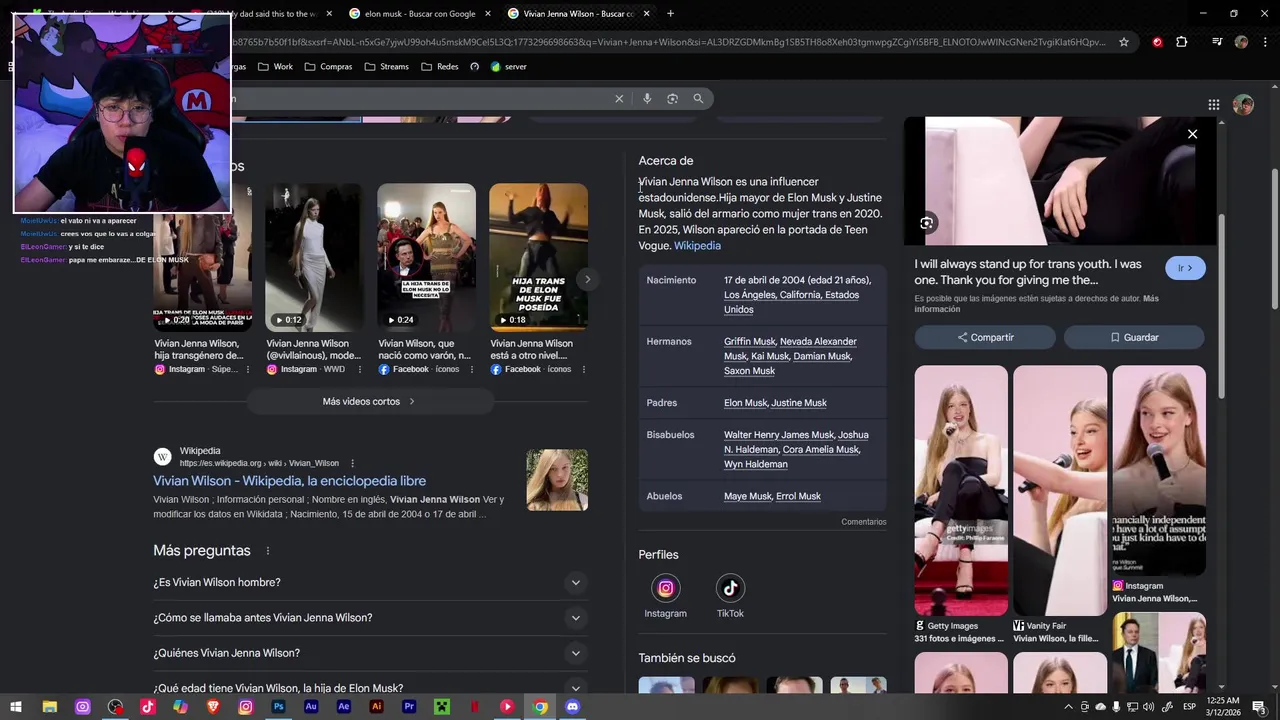This screenshot has height=720, width=1280.
Task: Open the Instagram profile icon
Action: (x=665, y=588)
